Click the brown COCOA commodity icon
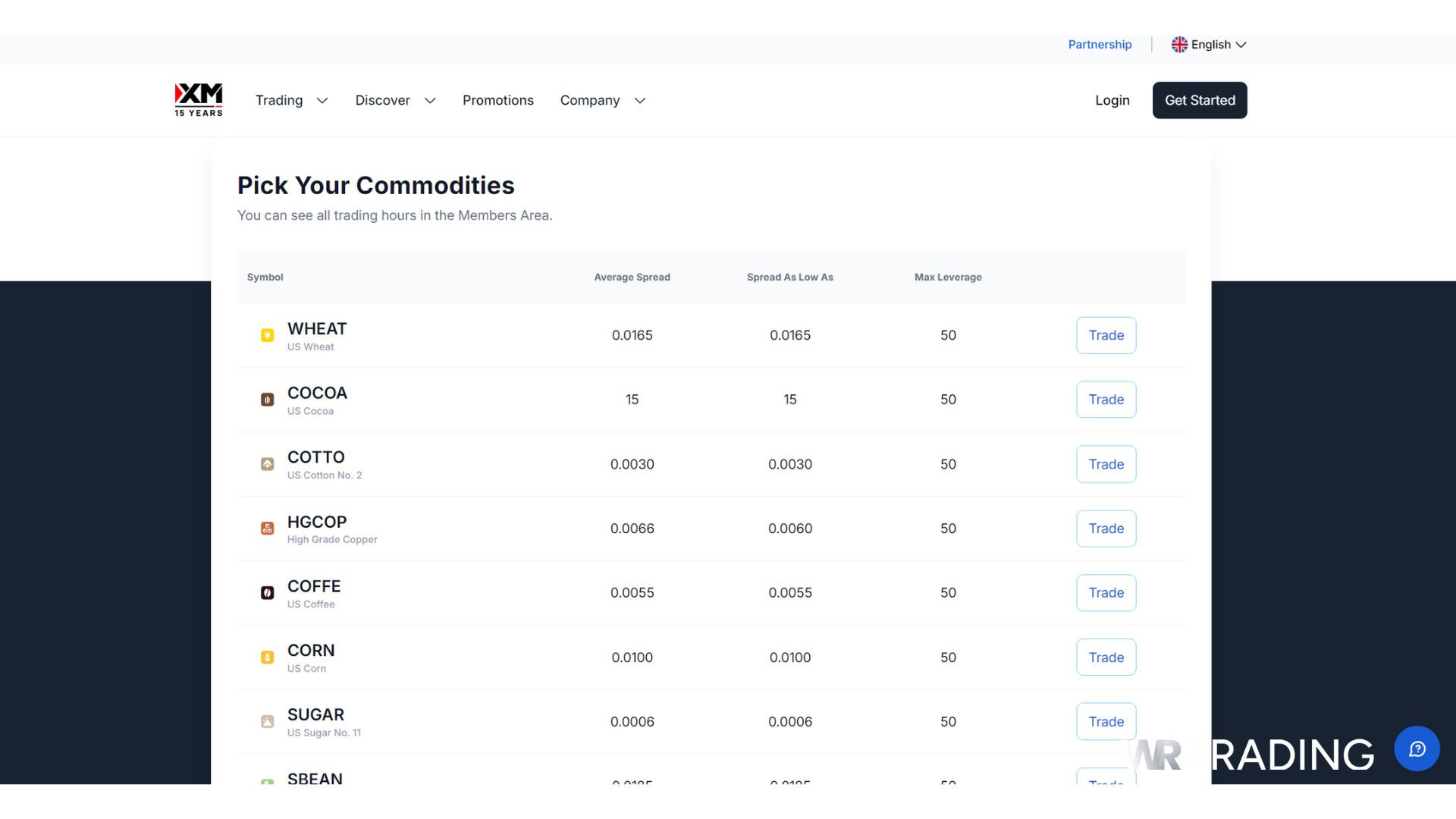 (x=267, y=400)
